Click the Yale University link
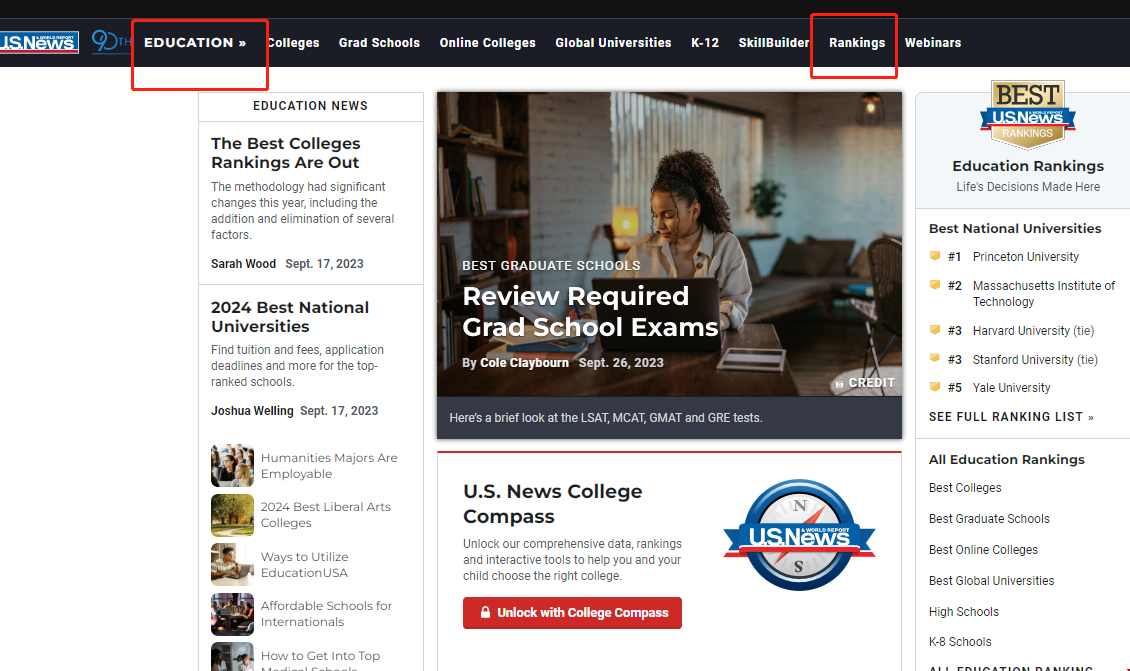1130x671 pixels. [x=1011, y=388]
